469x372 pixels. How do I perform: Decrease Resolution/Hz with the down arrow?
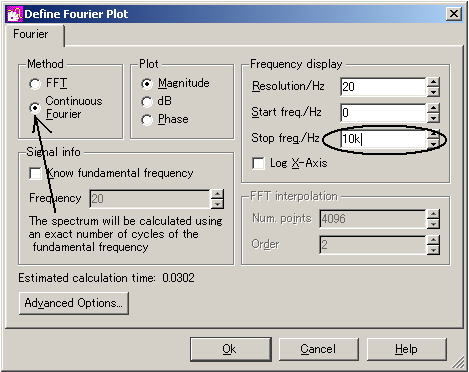pos(433,92)
